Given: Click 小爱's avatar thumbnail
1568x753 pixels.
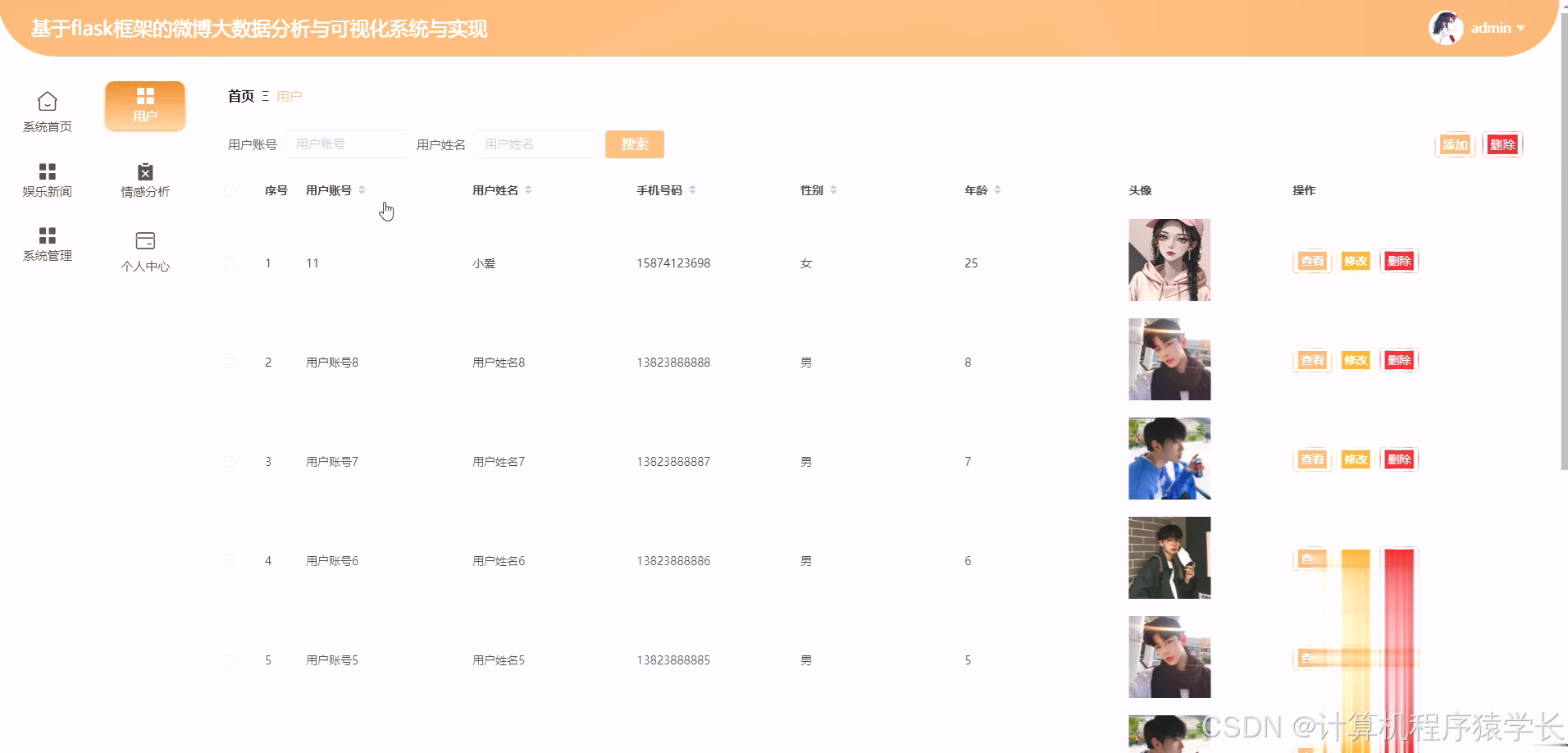Looking at the screenshot, I should tap(1169, 259).
